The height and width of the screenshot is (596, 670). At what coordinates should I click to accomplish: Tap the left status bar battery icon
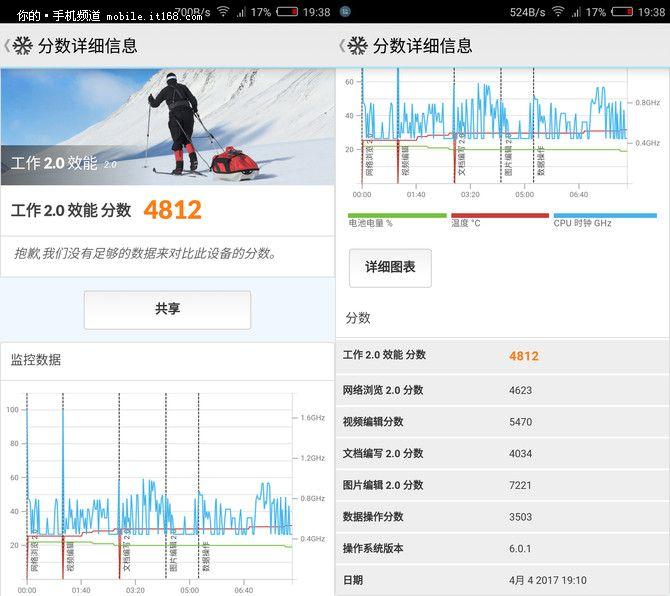tap(287, 12)
